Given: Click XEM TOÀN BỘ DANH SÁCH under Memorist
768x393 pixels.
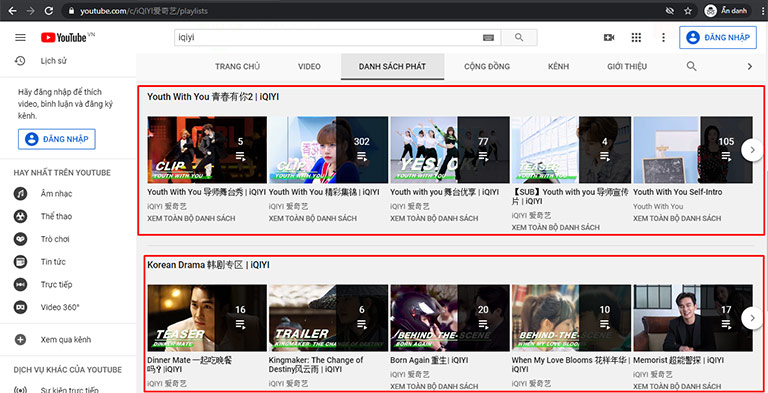Looking at the screenshot, I should pos(677,386).
